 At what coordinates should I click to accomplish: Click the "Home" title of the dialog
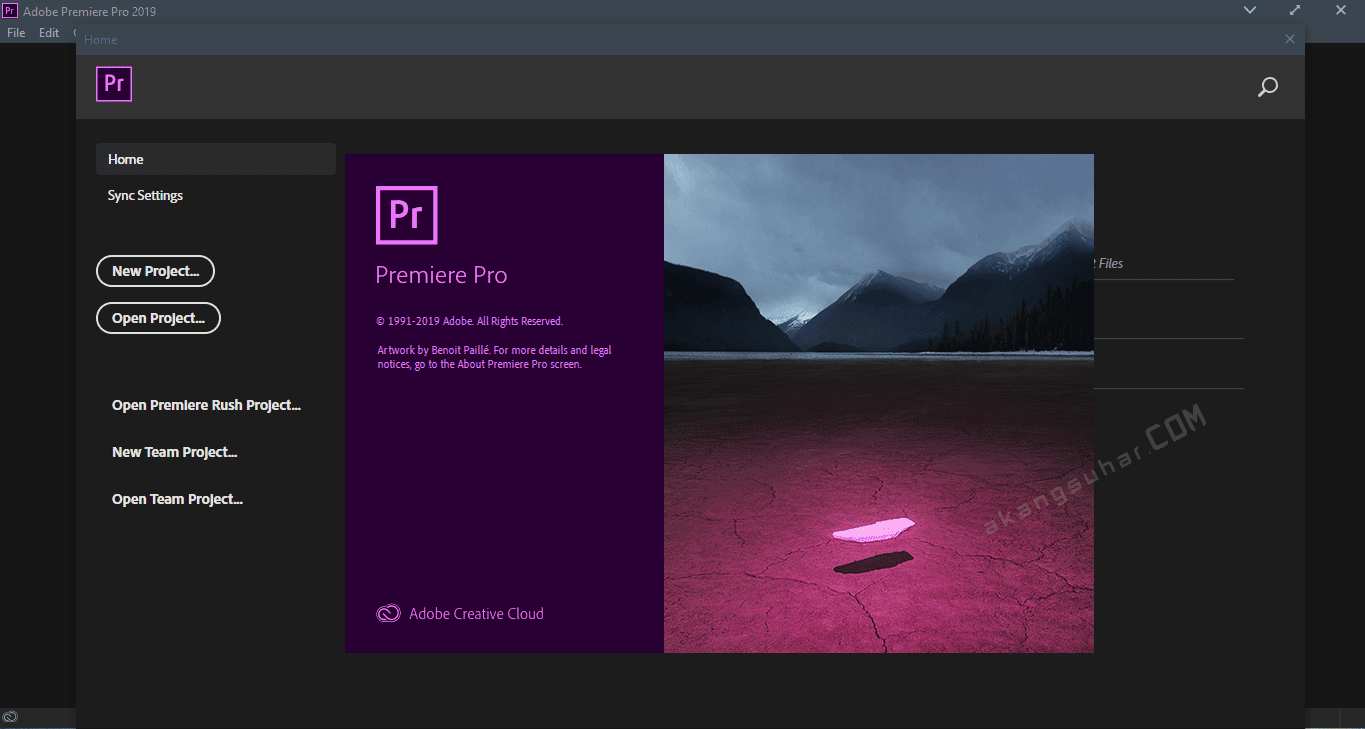[101, 40]
